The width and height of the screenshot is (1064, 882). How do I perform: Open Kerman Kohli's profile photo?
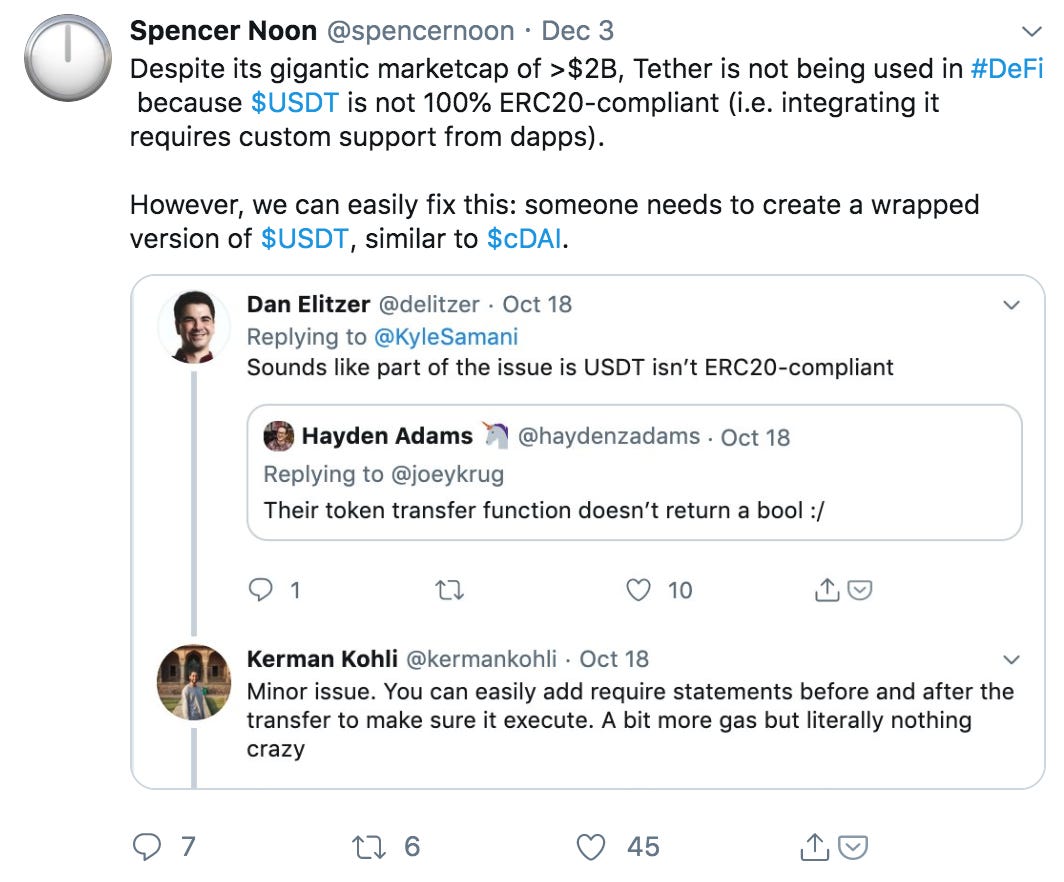pos(195,681)
